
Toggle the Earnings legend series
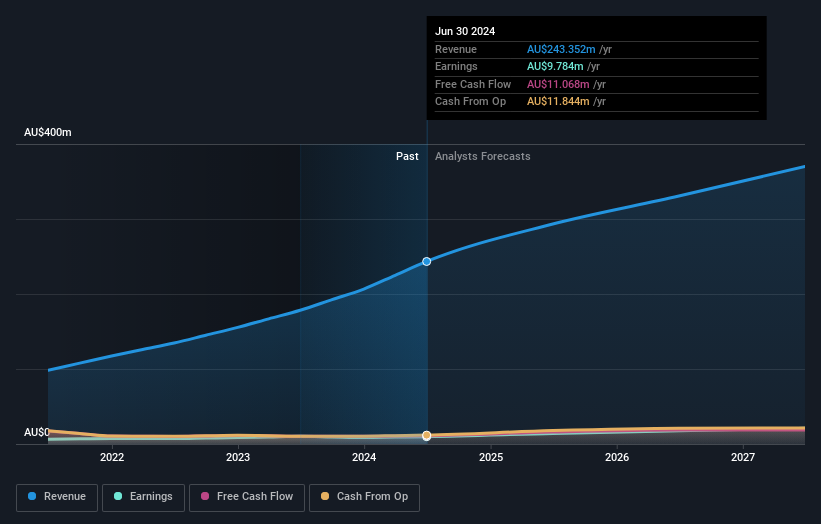(x=143, y=497)
